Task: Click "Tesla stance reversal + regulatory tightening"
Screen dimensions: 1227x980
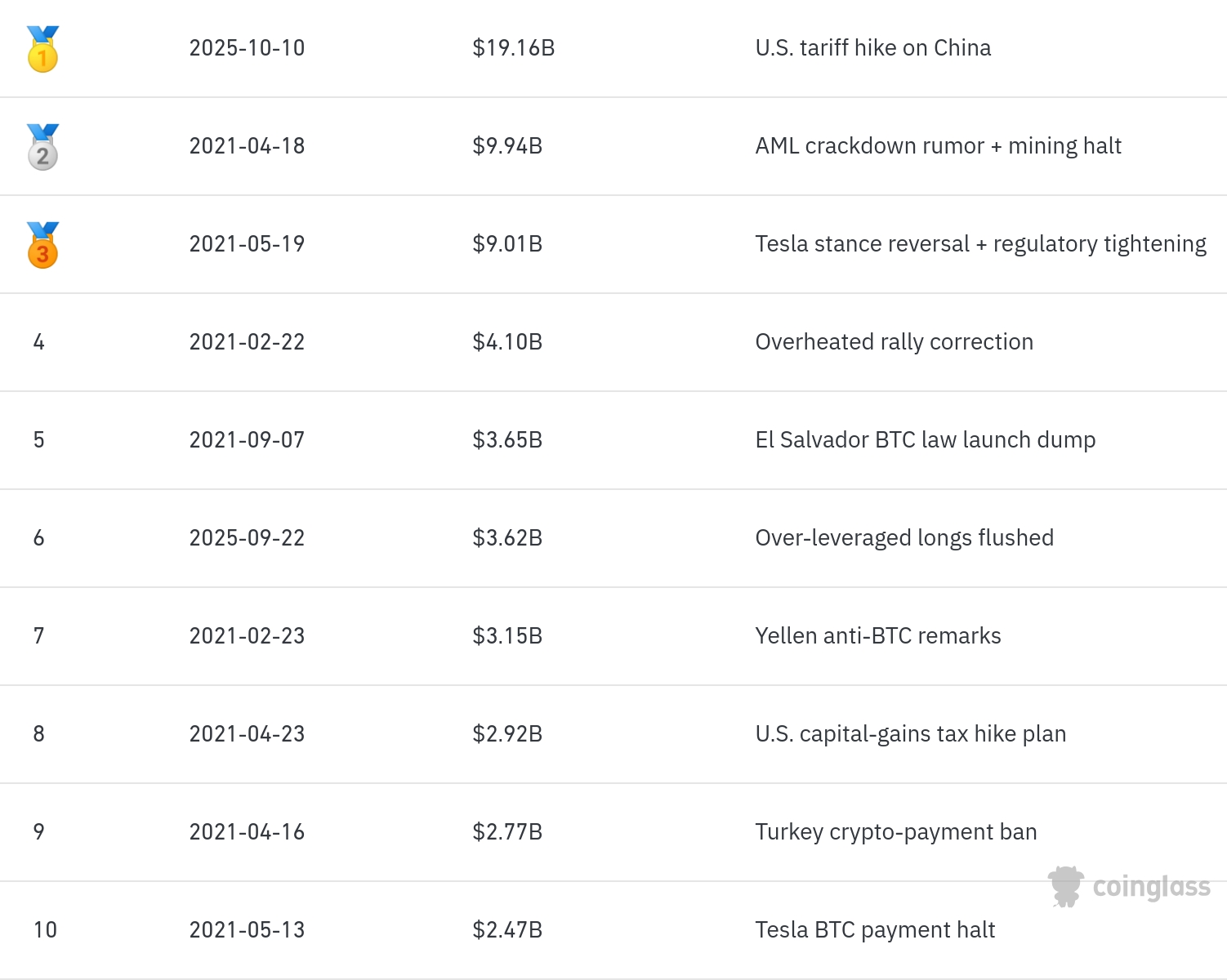Action: point(980,244)
